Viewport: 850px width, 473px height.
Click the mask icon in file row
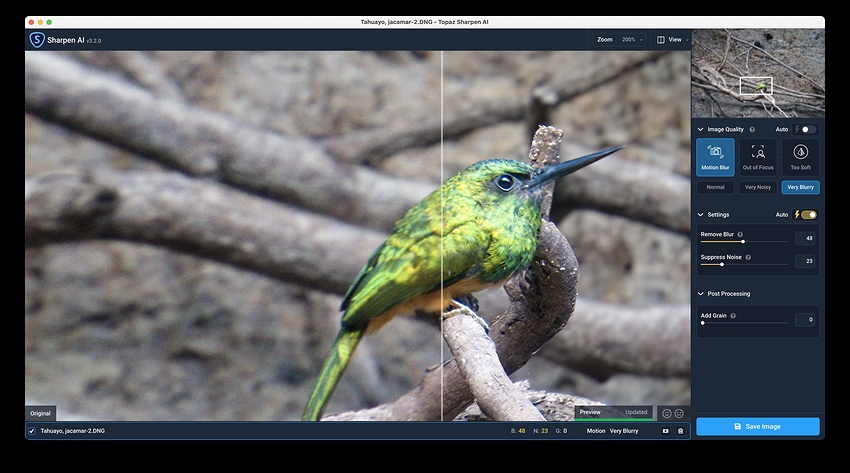(x=665, y=431)
